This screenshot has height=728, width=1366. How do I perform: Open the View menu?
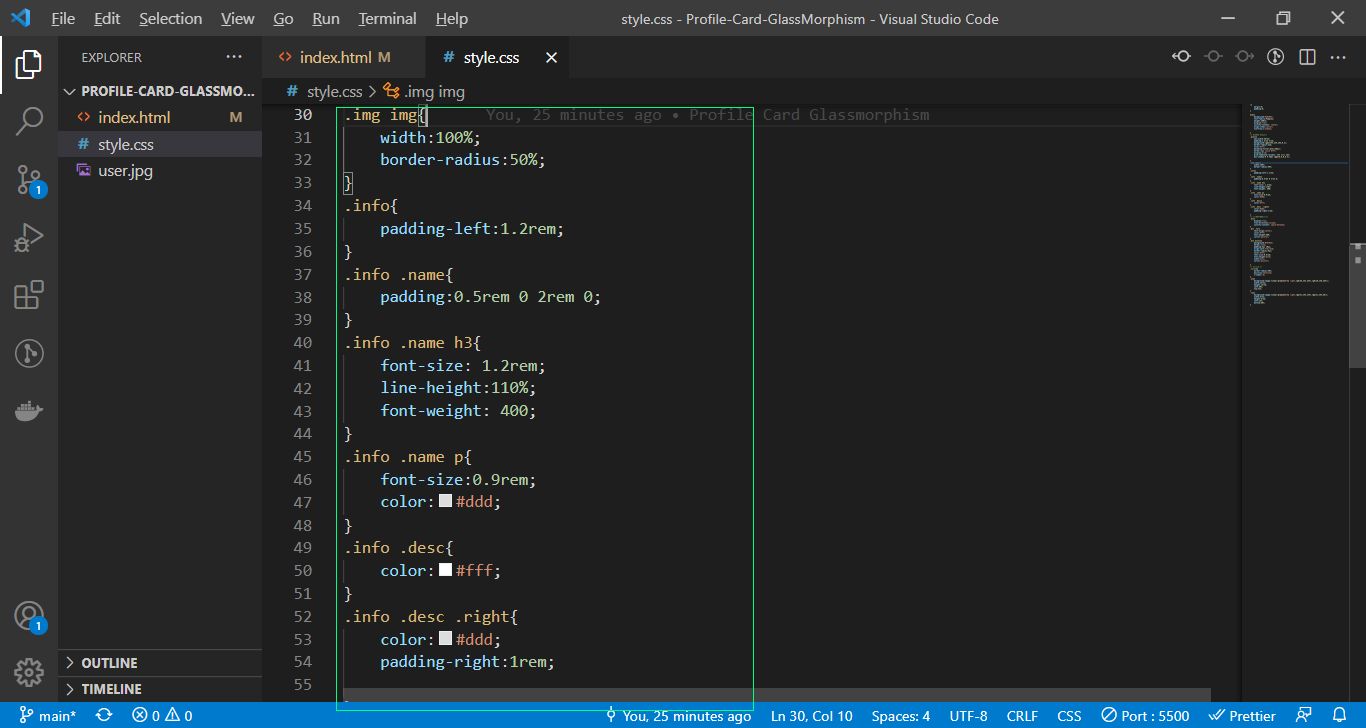click(x=237, y=19)
